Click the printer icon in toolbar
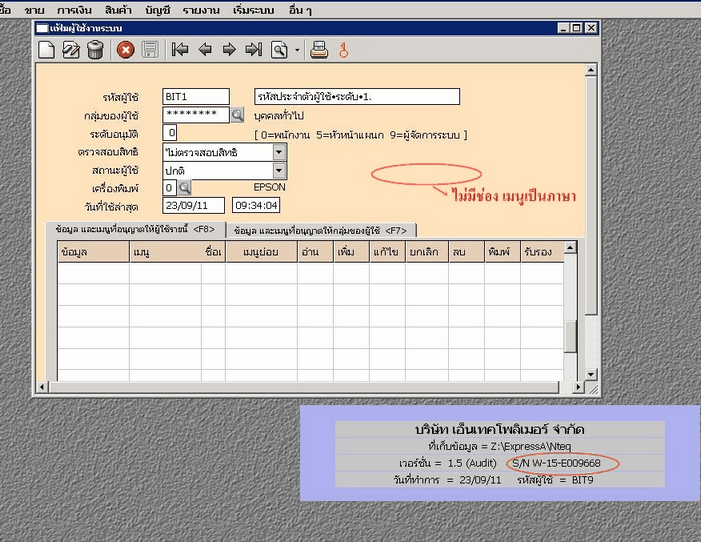The image size is (701, 542). (319, 49)
